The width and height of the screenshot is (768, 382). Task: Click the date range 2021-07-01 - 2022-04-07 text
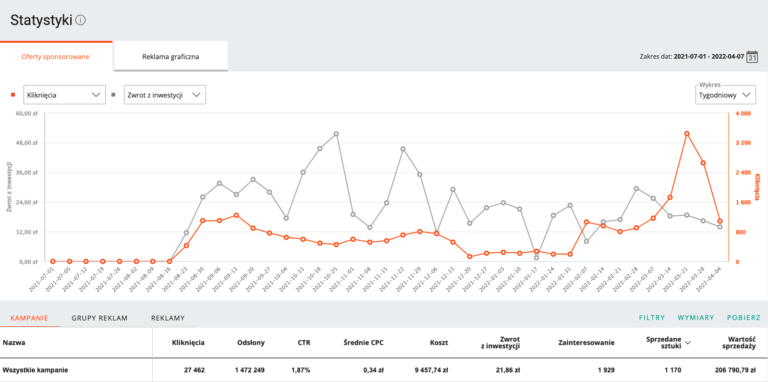[709, 57]
